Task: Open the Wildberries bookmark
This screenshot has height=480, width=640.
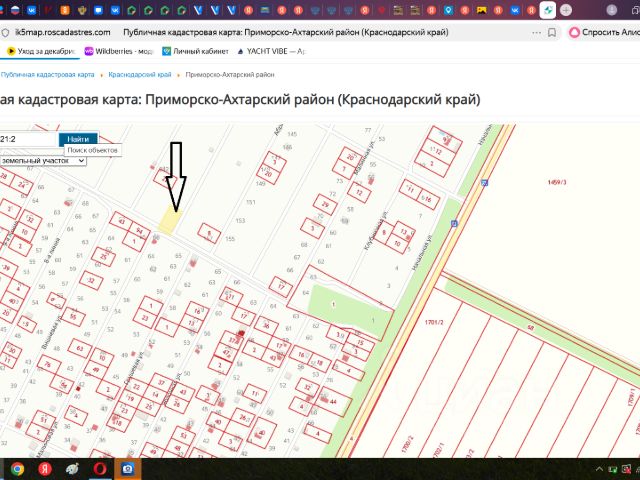Action: click(118, 51)
